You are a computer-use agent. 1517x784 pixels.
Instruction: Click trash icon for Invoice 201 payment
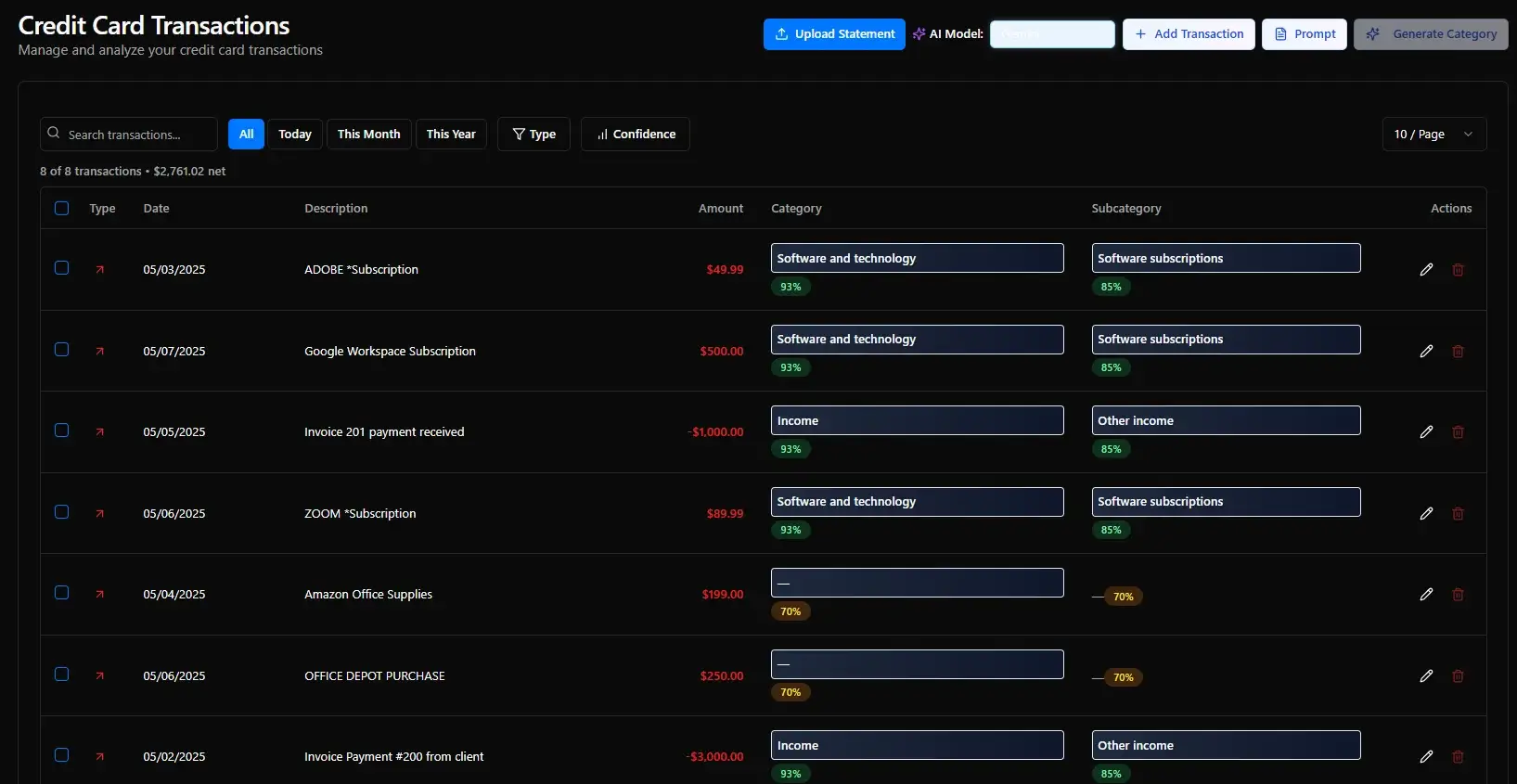(1458, 432)
